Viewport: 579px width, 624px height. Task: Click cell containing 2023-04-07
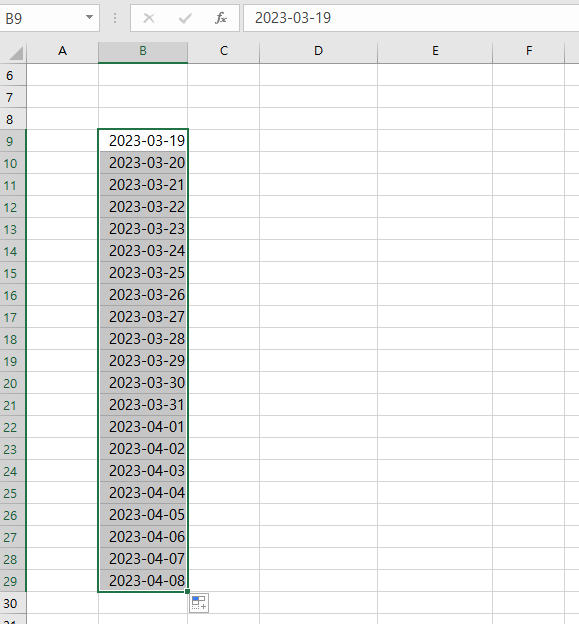pyautogui.click(x=143, y=559)
